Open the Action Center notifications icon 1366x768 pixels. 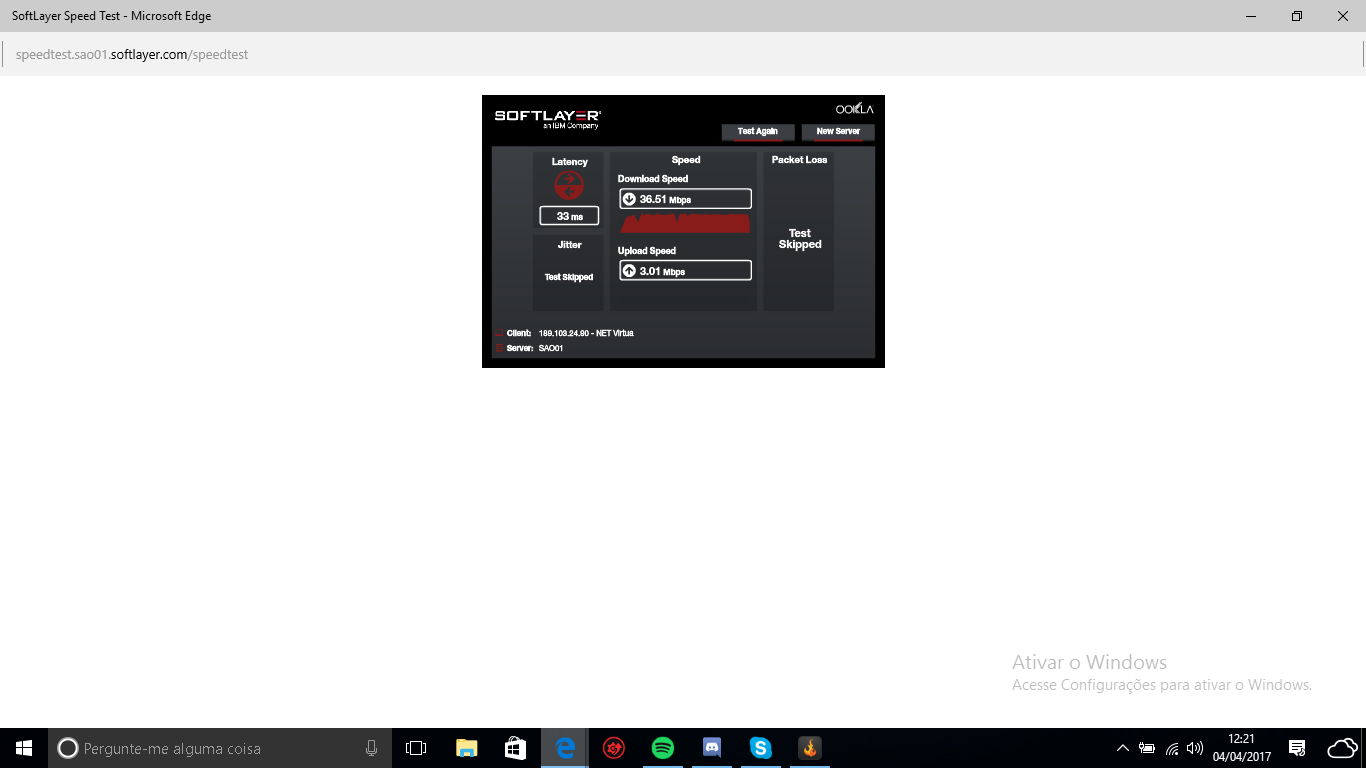pyautogui.click(x=1297, y=748)
